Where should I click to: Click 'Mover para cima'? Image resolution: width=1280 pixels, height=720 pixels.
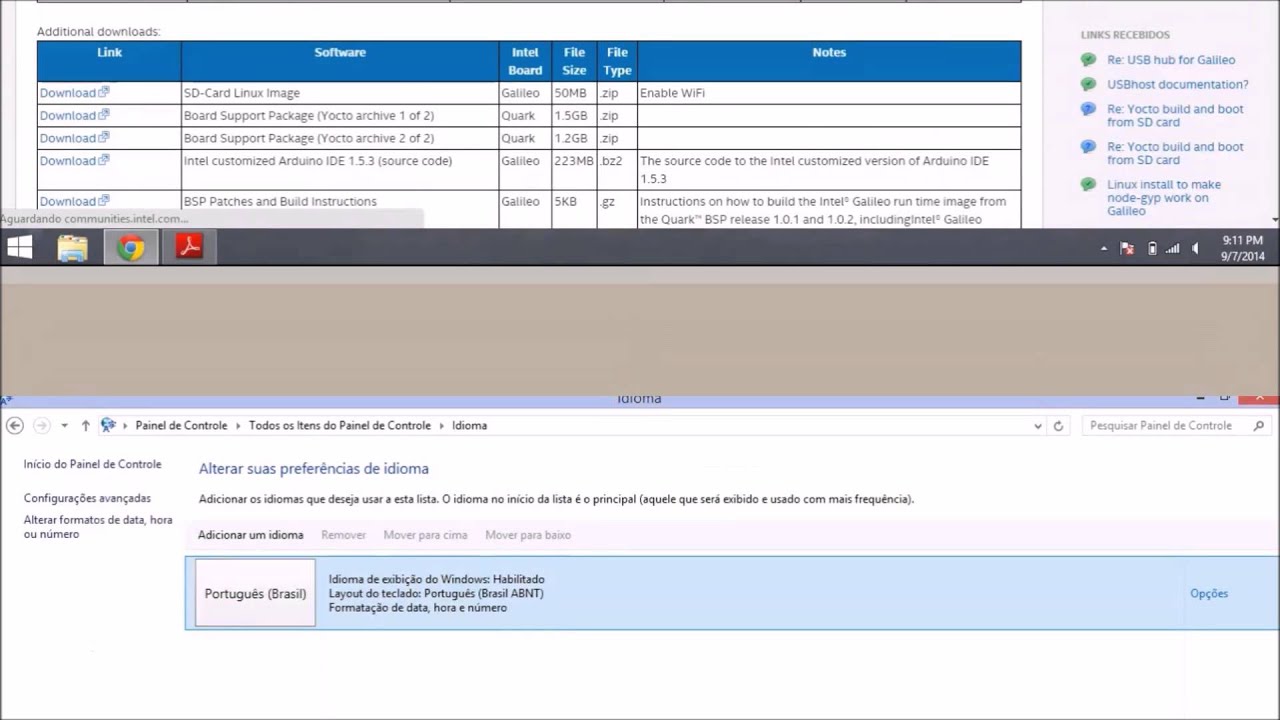click(425, 535)
